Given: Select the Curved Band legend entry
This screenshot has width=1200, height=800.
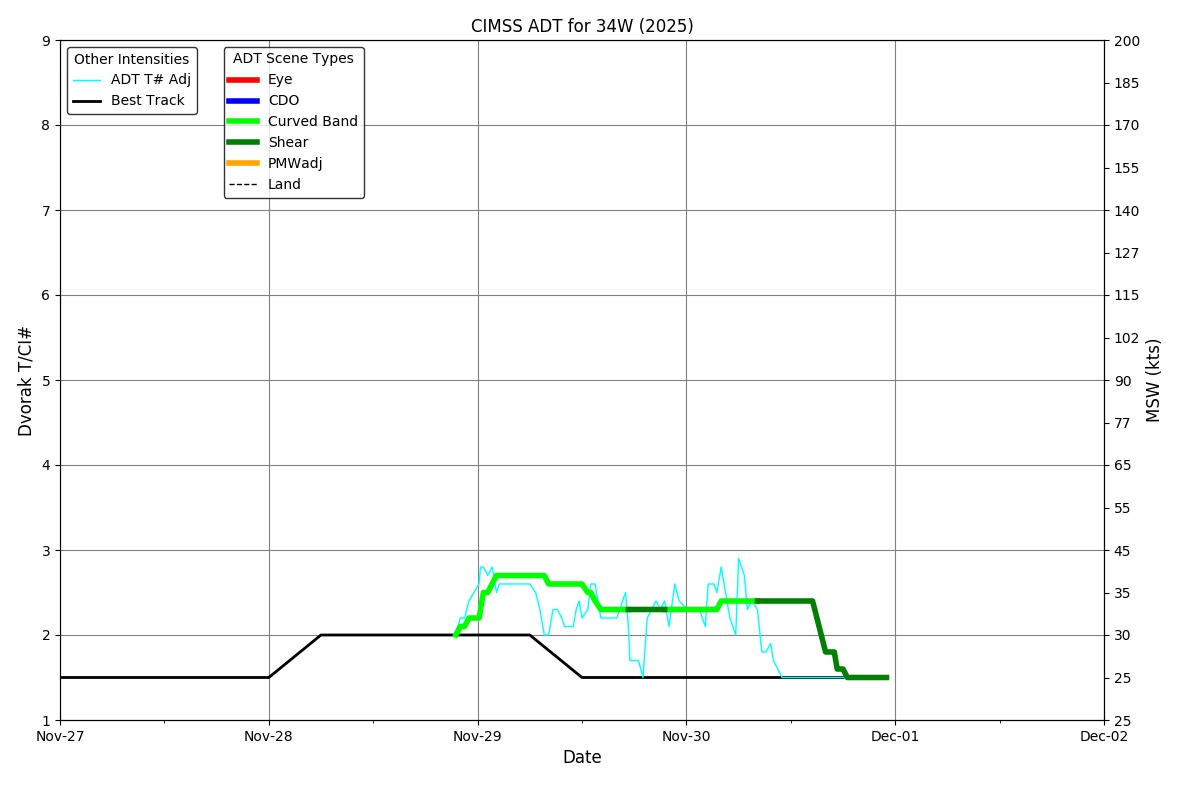Looking at the screenshot, I should tap(292, 122).
